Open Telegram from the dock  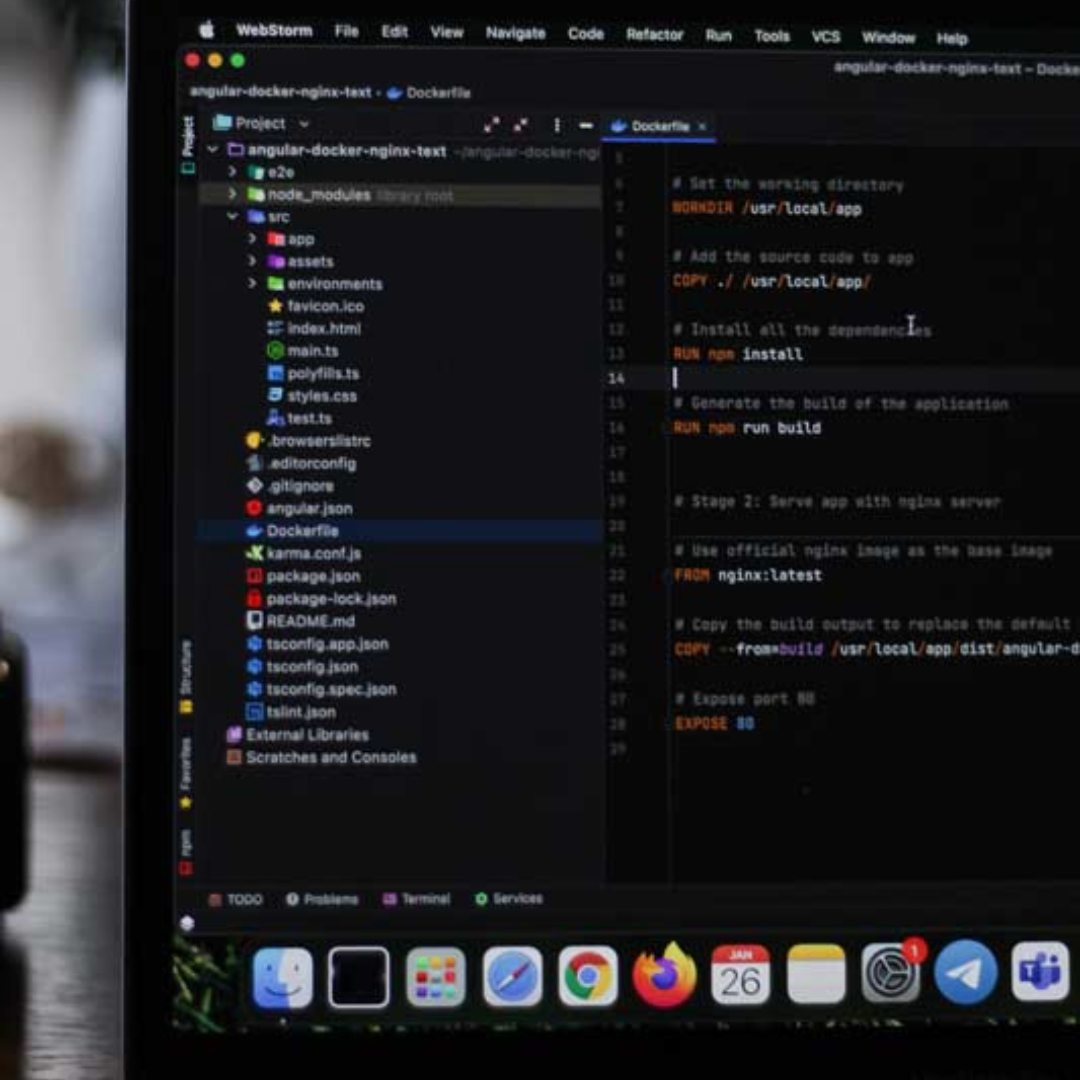tap(965, 972)
